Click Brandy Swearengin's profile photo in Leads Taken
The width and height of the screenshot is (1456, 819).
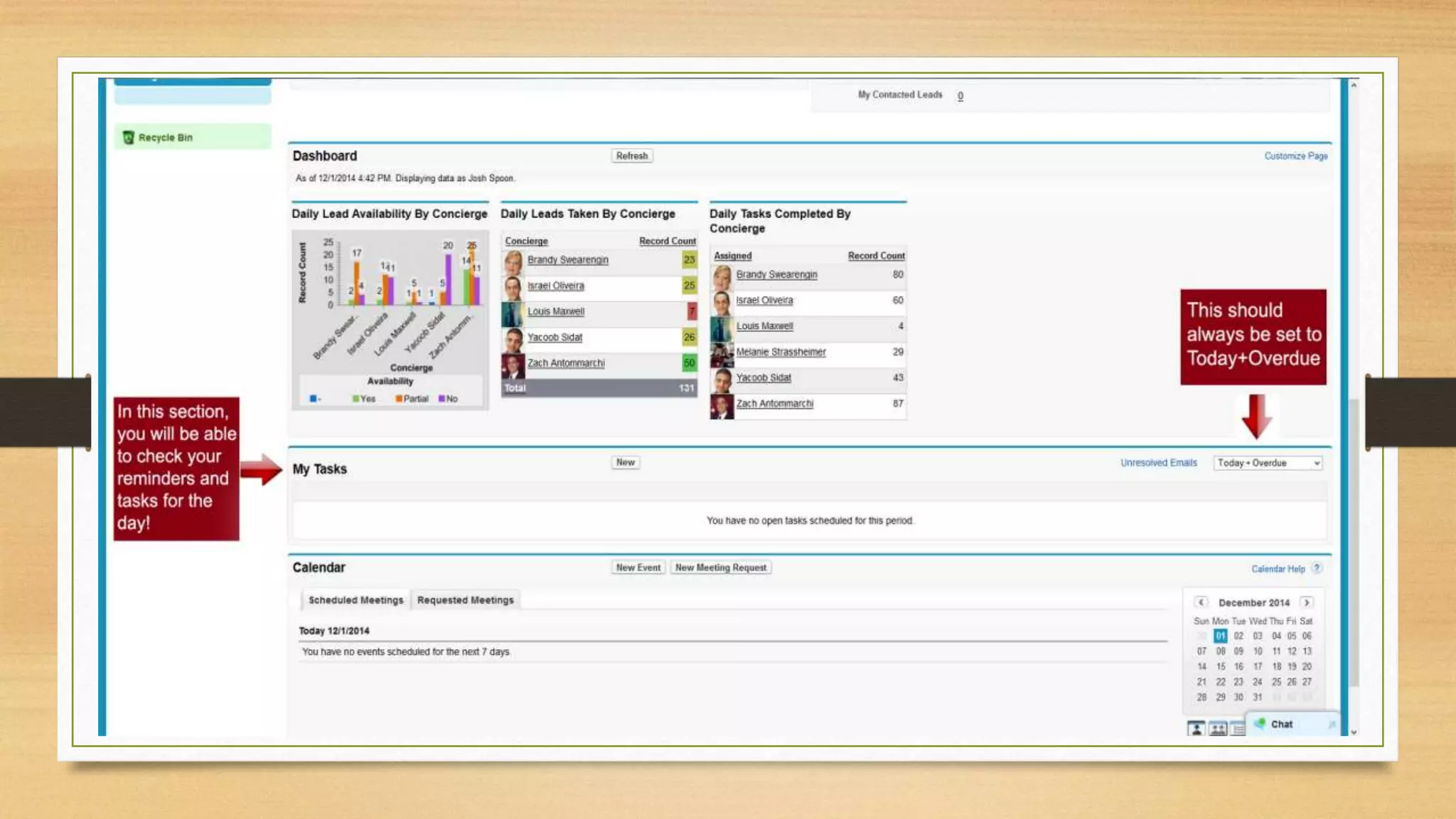tap(513, 261)
